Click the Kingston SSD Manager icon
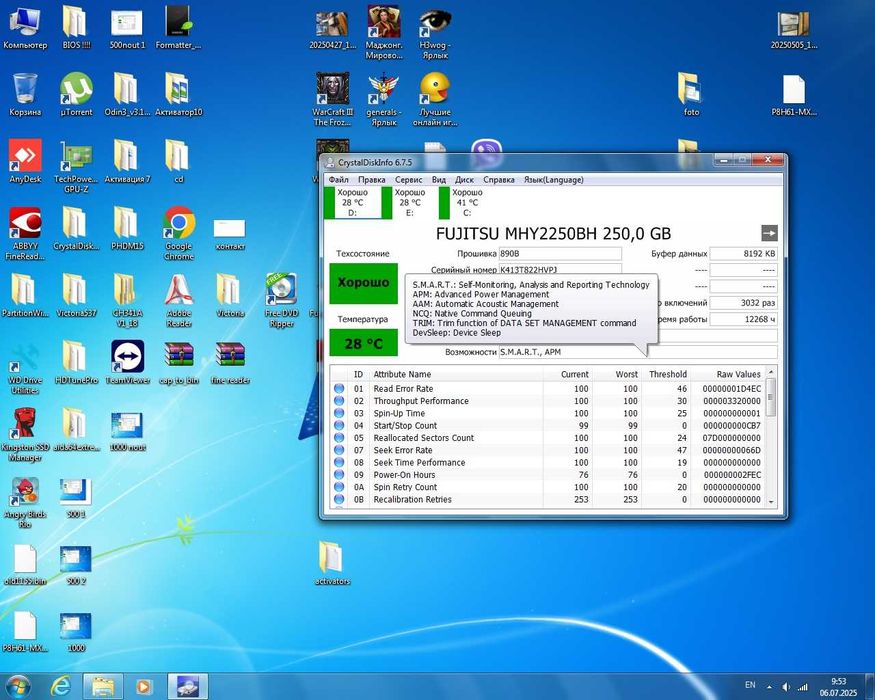This screenshot has height=700, width=875. 25,425
